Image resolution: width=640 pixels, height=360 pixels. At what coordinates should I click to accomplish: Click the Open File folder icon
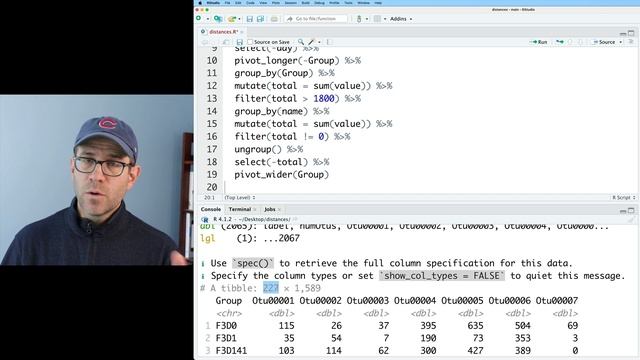pyautogui.click(x=232, y=19)
